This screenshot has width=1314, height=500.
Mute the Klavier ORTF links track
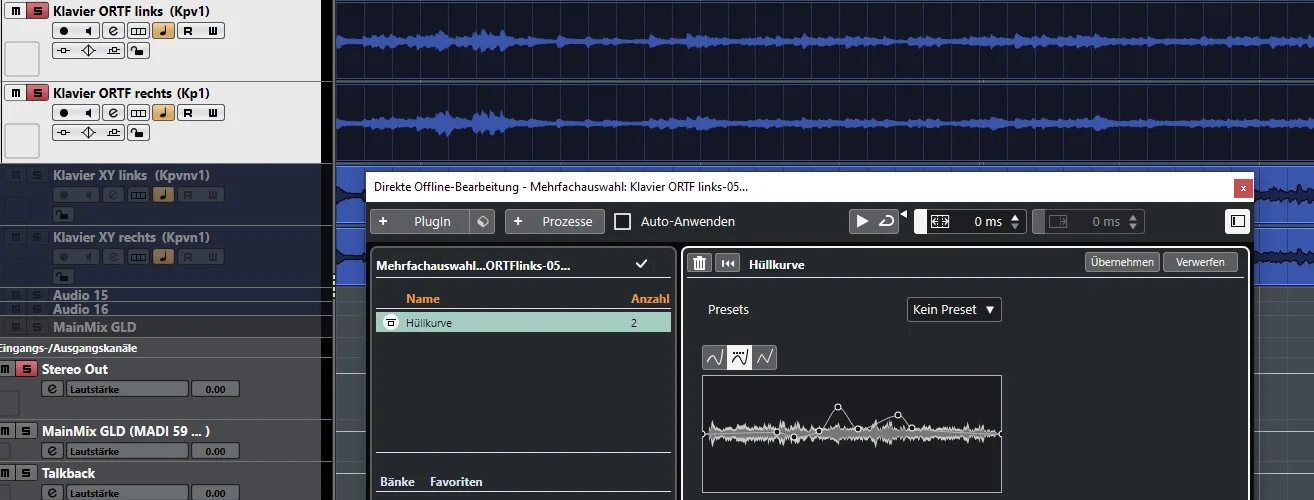tap(15, 10)
